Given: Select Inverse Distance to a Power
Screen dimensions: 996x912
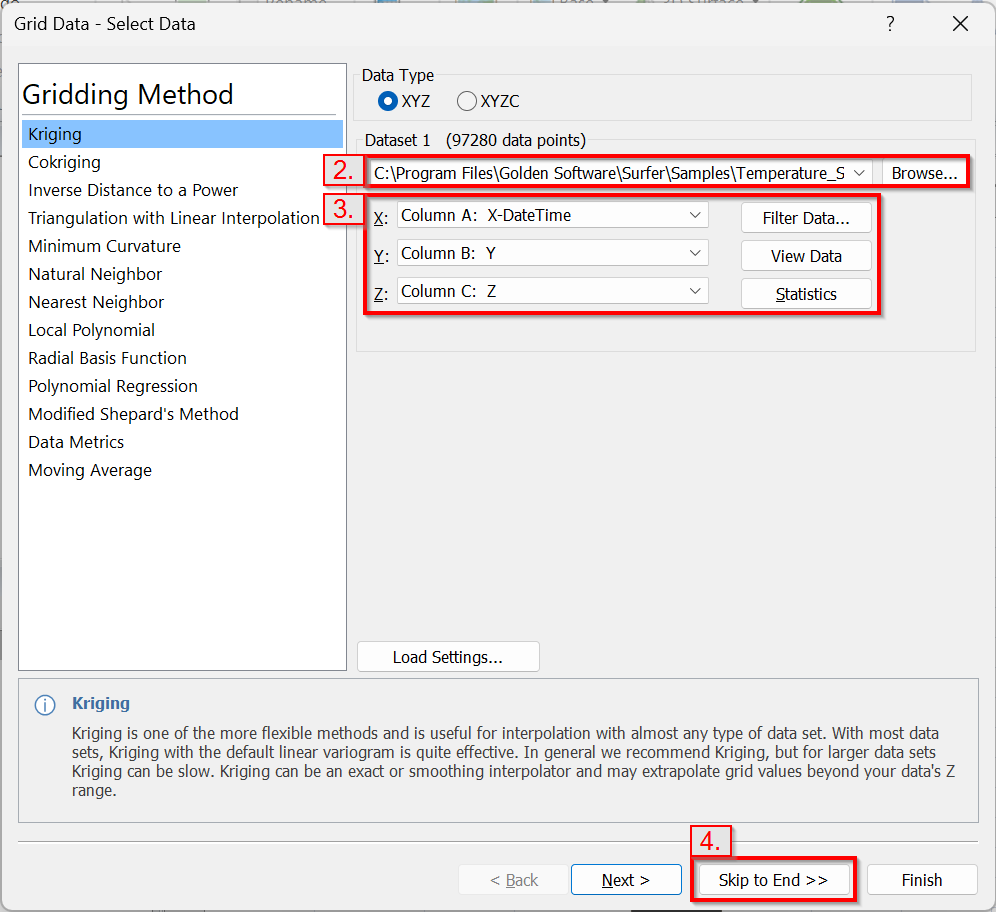Looking at the screenshot, I should pos(133,190).
